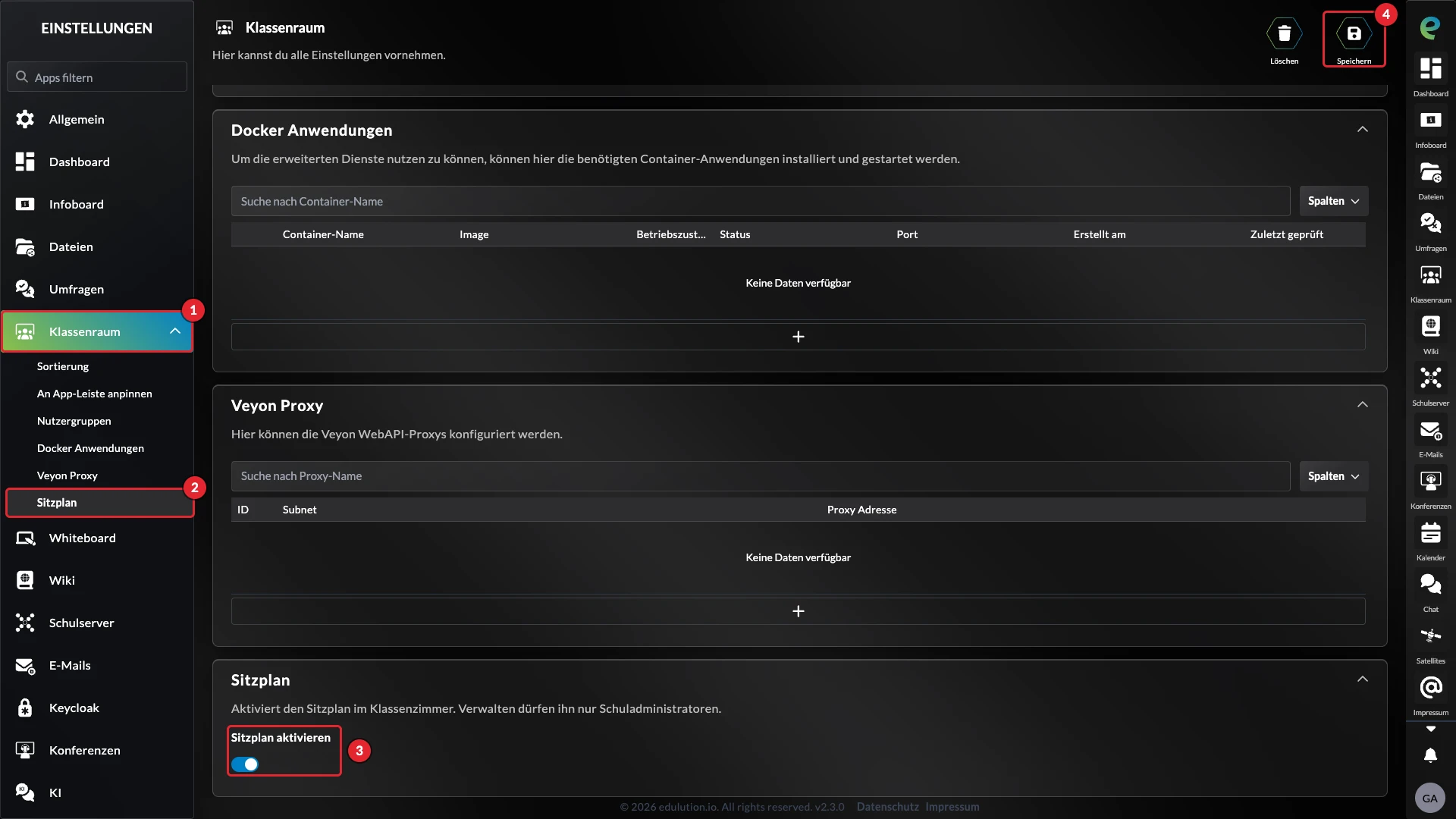Open Spalten dropdown for Docker table
Screen dimensions: 1456x819
coord(1334,201)
